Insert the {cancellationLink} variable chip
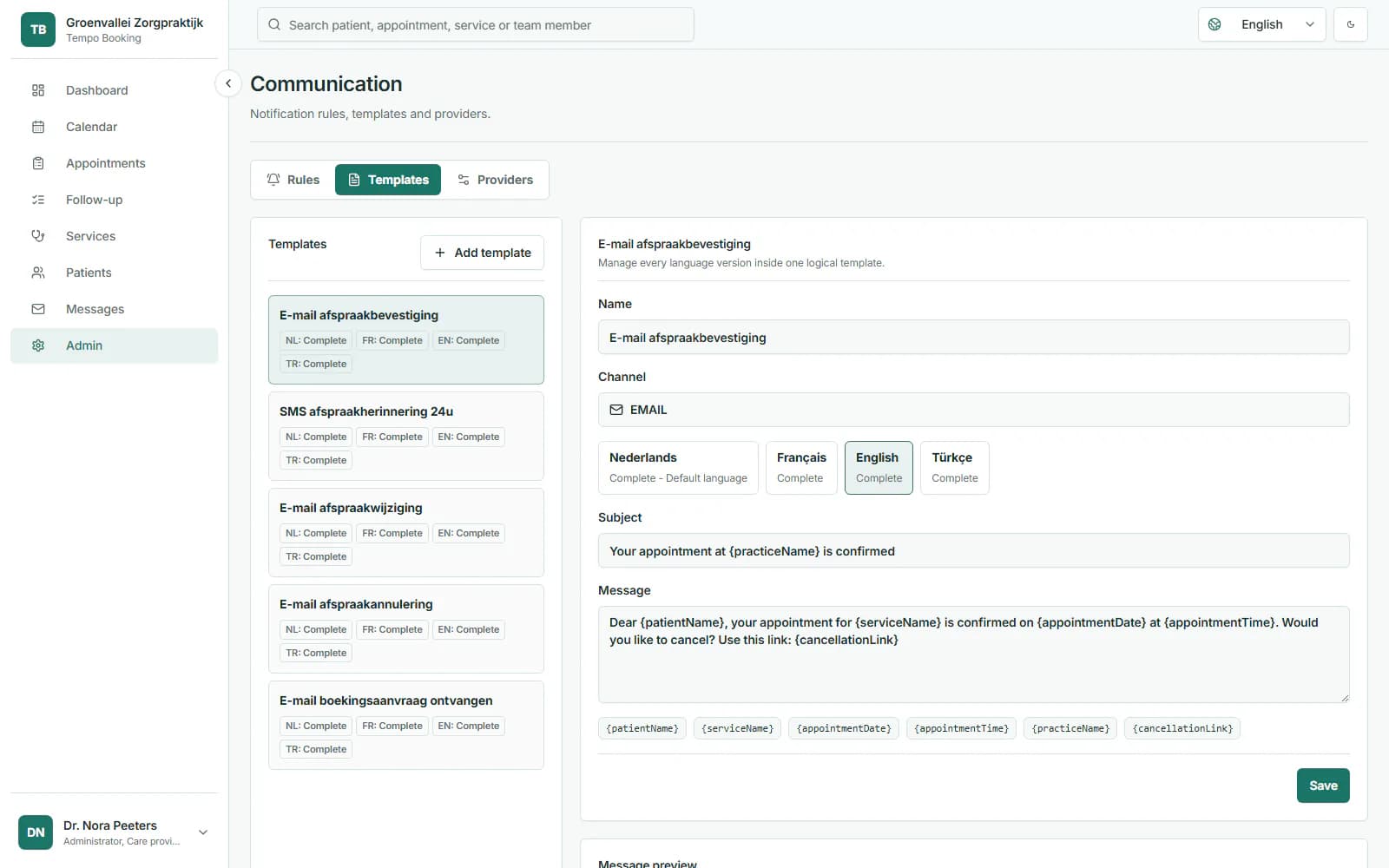This screenshot has height=868, width=1389. [1182, 728]
